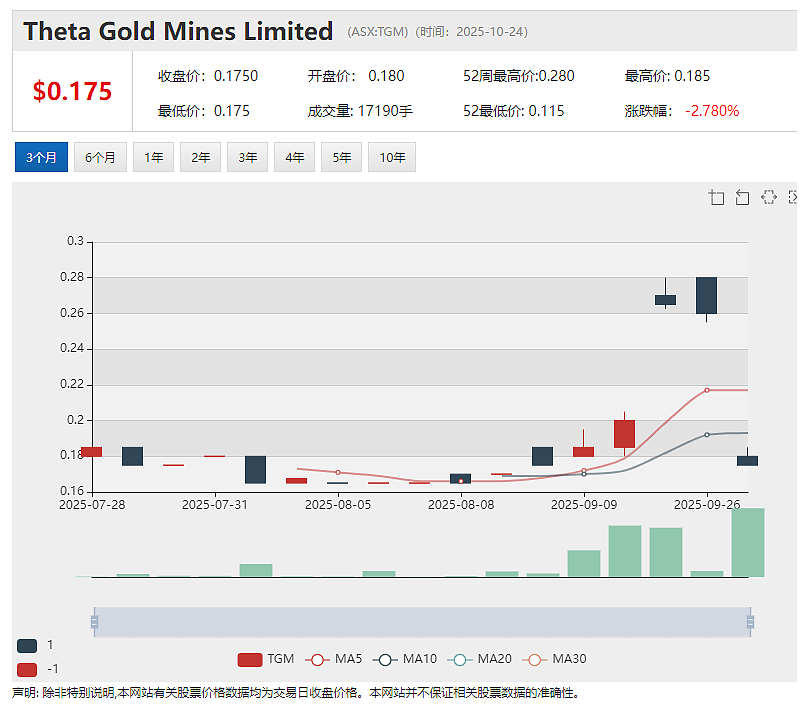808x722 pixels.
Task: Click the 0.28 y-axis label
Action: pos(72,277)
